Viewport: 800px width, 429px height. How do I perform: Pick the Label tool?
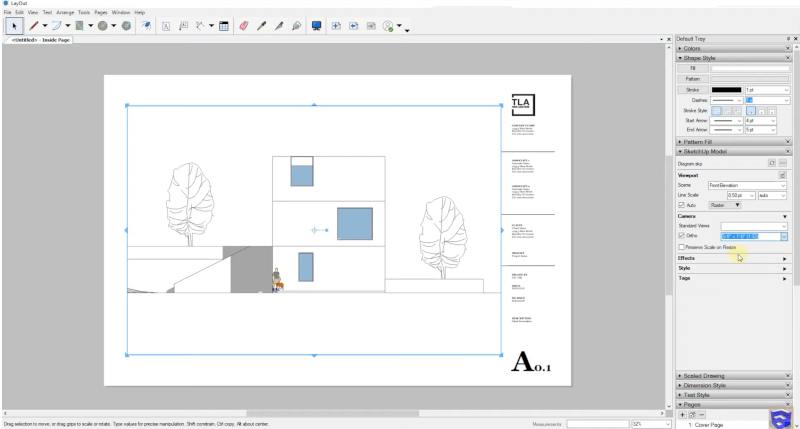[183, 26]
